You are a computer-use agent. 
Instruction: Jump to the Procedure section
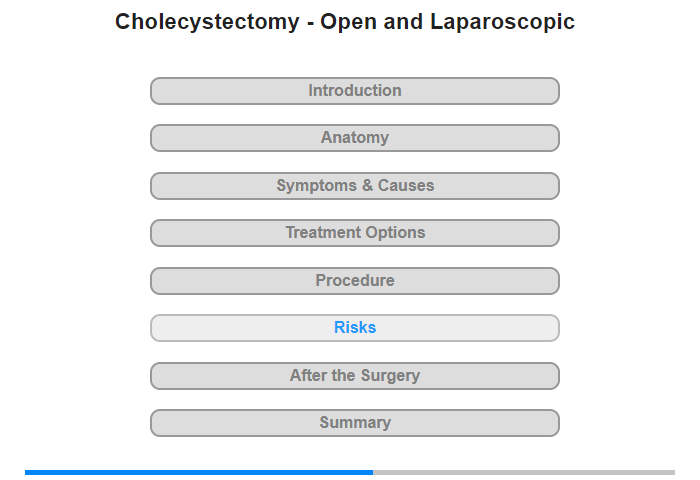point(355,281)
